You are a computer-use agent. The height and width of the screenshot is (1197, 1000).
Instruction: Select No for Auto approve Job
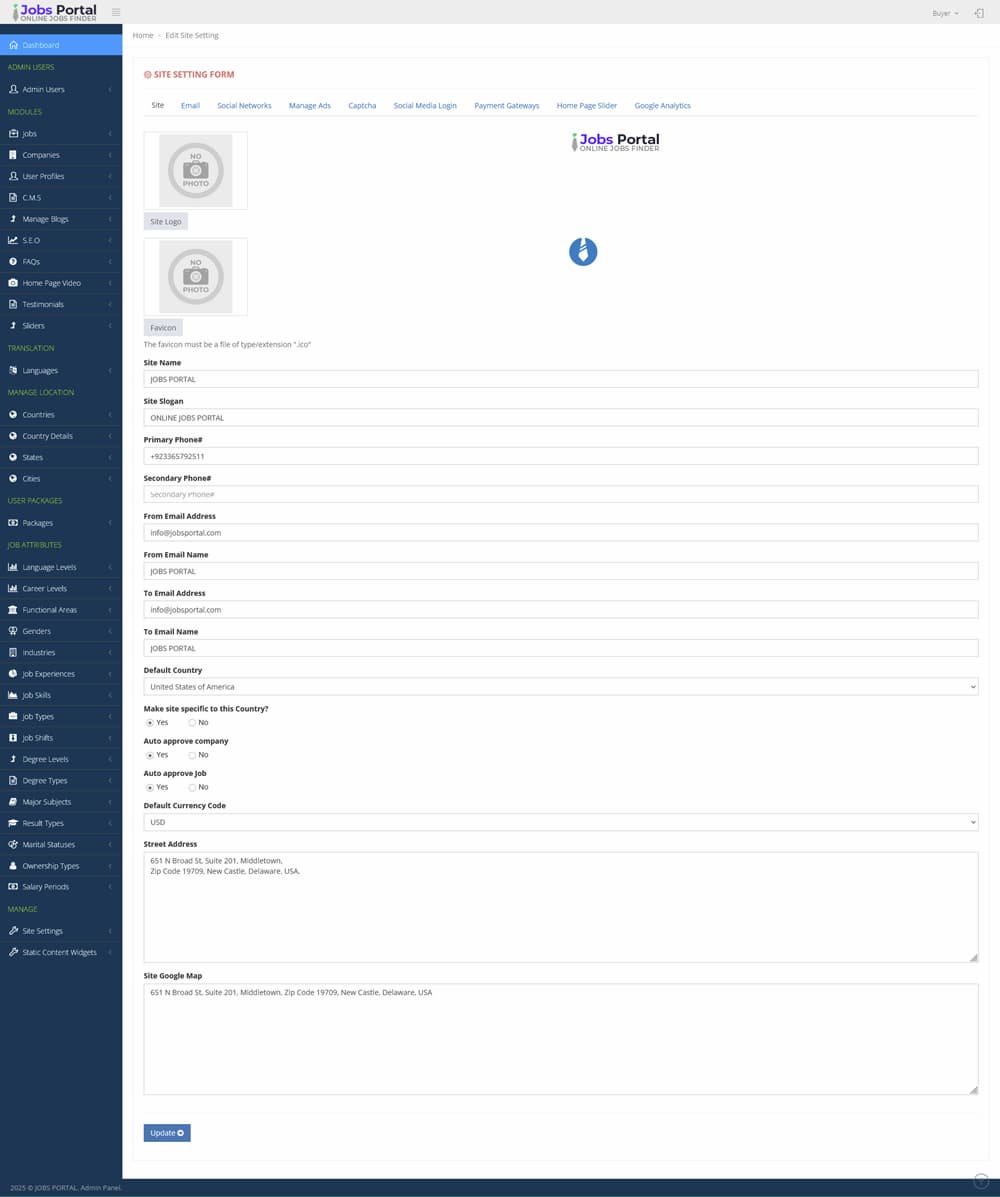[x=192, y=787]
